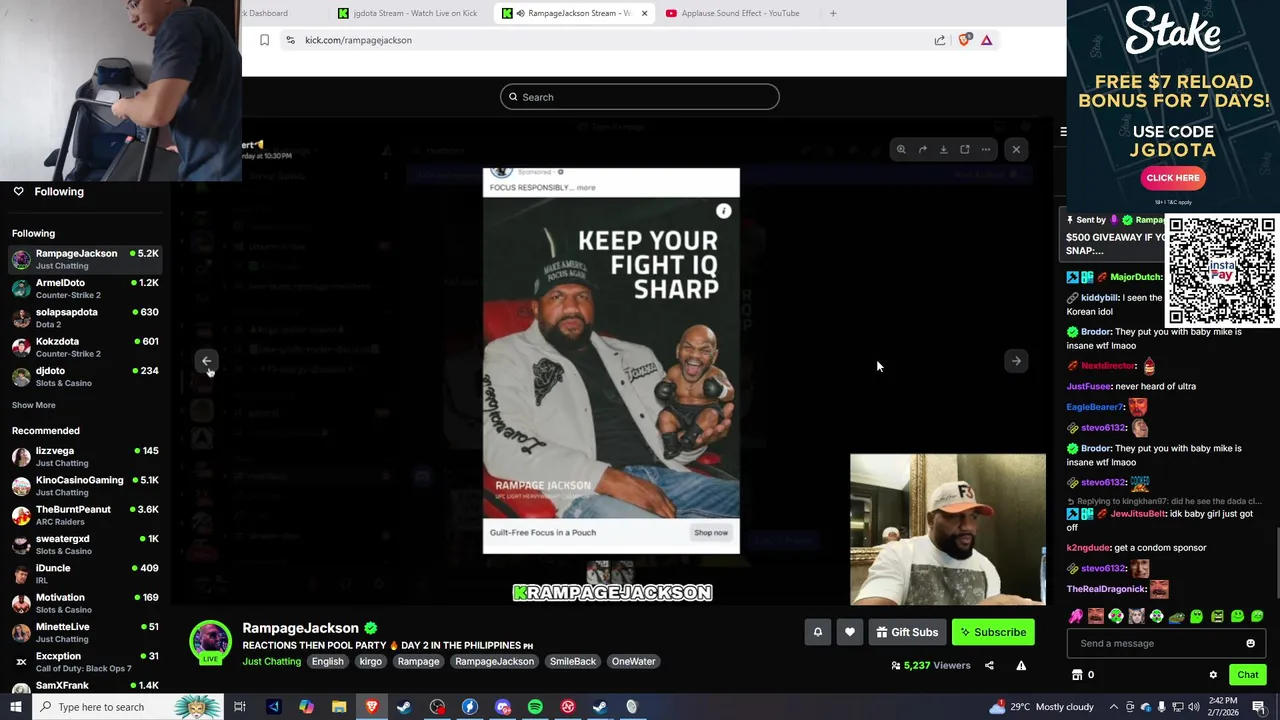Subscribe to RampageJackson channel
Screen dimensions: 1280x720
(993, 632)
